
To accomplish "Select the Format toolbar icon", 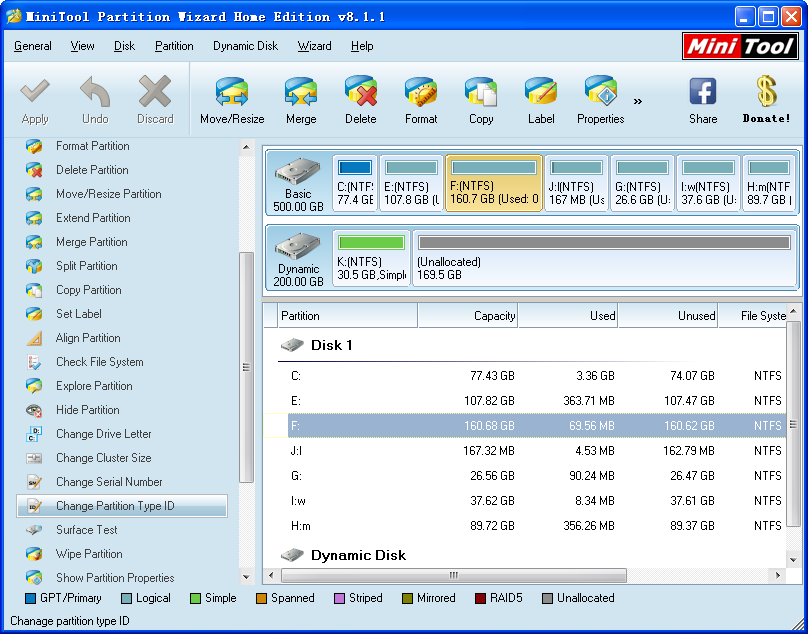I will (x=421, y=99).
